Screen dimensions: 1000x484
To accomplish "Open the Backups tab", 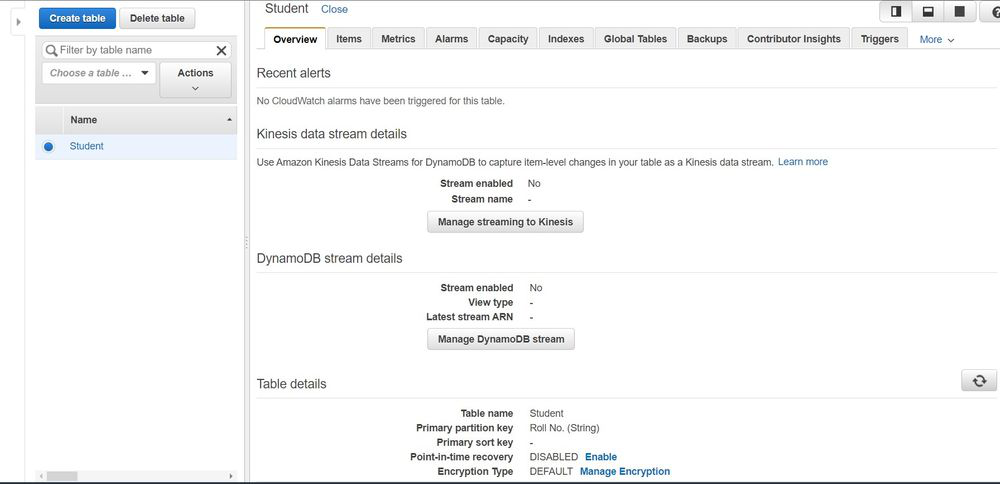I will (x=706, y=39).
